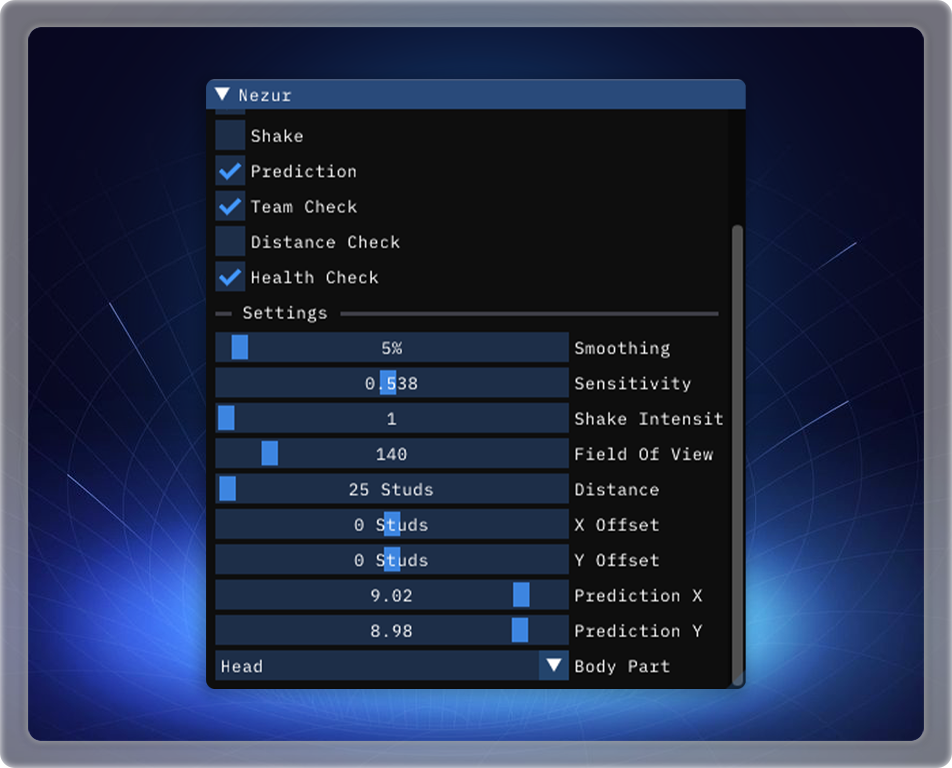Uncheck the Team Check option

pyautogui.click(x=230, y=207)
